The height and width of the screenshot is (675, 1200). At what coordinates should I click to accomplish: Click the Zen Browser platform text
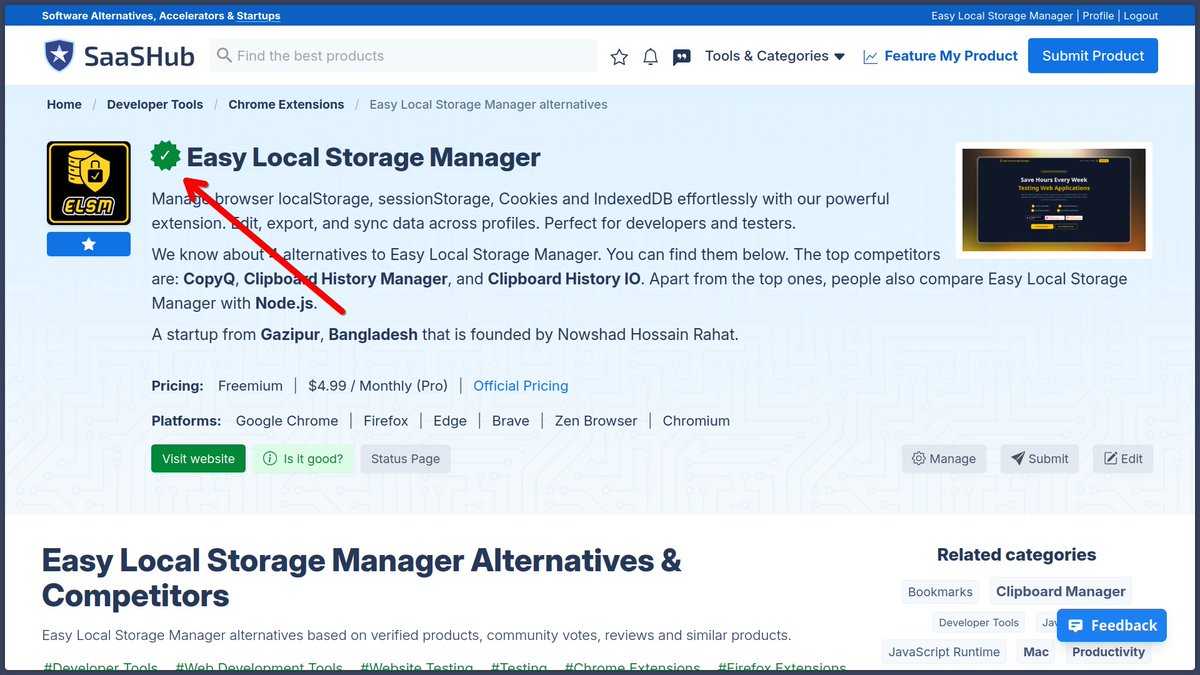tap(596, 421)
